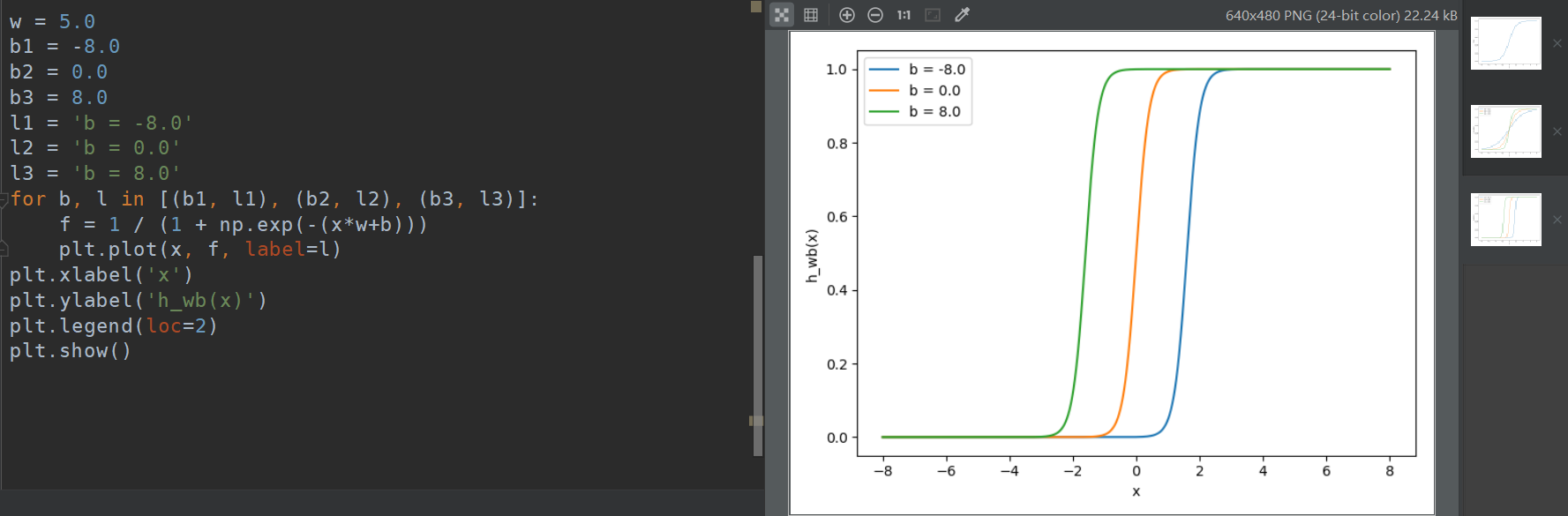The width and height of the screenshot is (1568, 516).
Task: Click the plt.legend(loc=2) code line
Action: point(113,326)
